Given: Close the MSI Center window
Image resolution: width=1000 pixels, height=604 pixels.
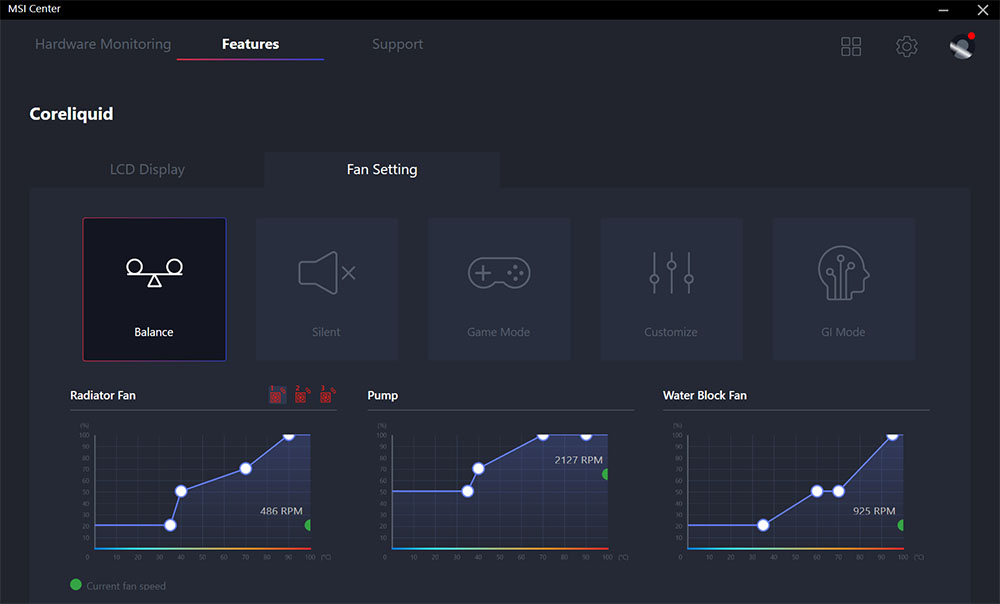Looking at the screenshot, I should [982, 10].
